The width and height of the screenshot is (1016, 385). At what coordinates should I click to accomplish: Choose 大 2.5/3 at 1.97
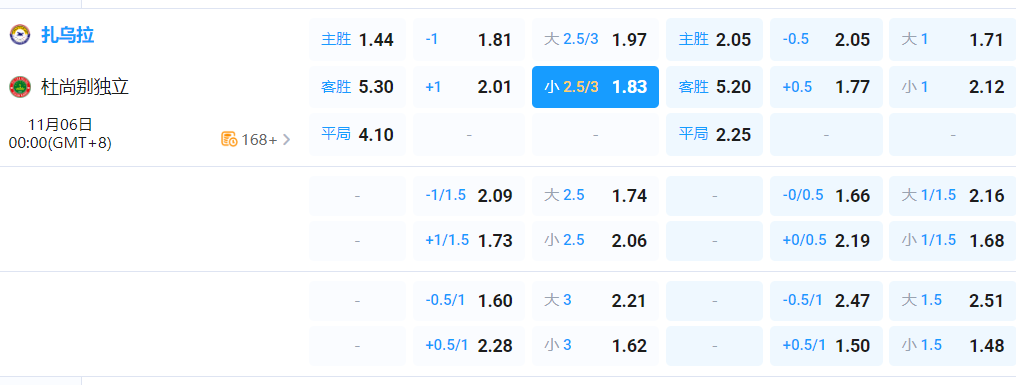point(595,40)
